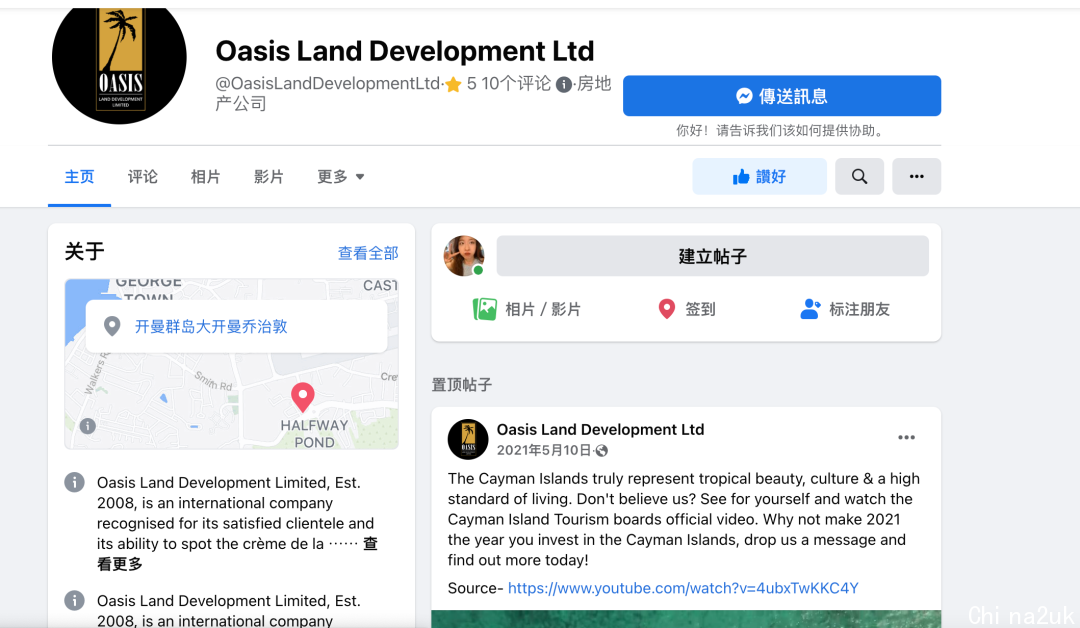Screen dimensions: 1080x628
Task: Open the page search magnifier icon
Action: coord(859,176)
